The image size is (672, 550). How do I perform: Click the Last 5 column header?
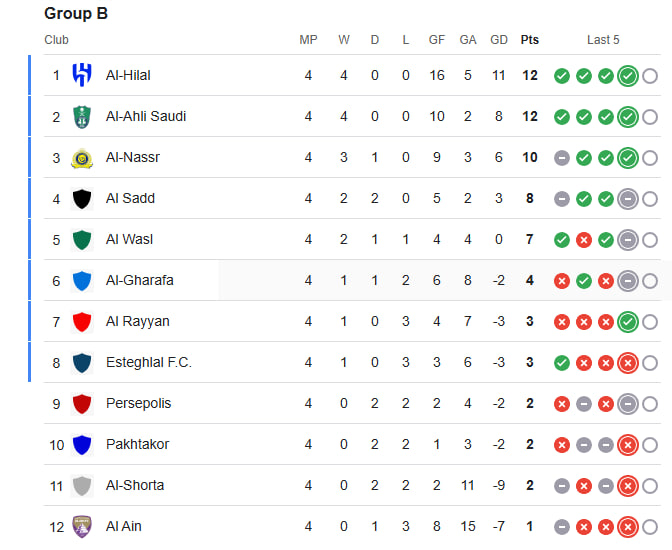pos(603,40)
